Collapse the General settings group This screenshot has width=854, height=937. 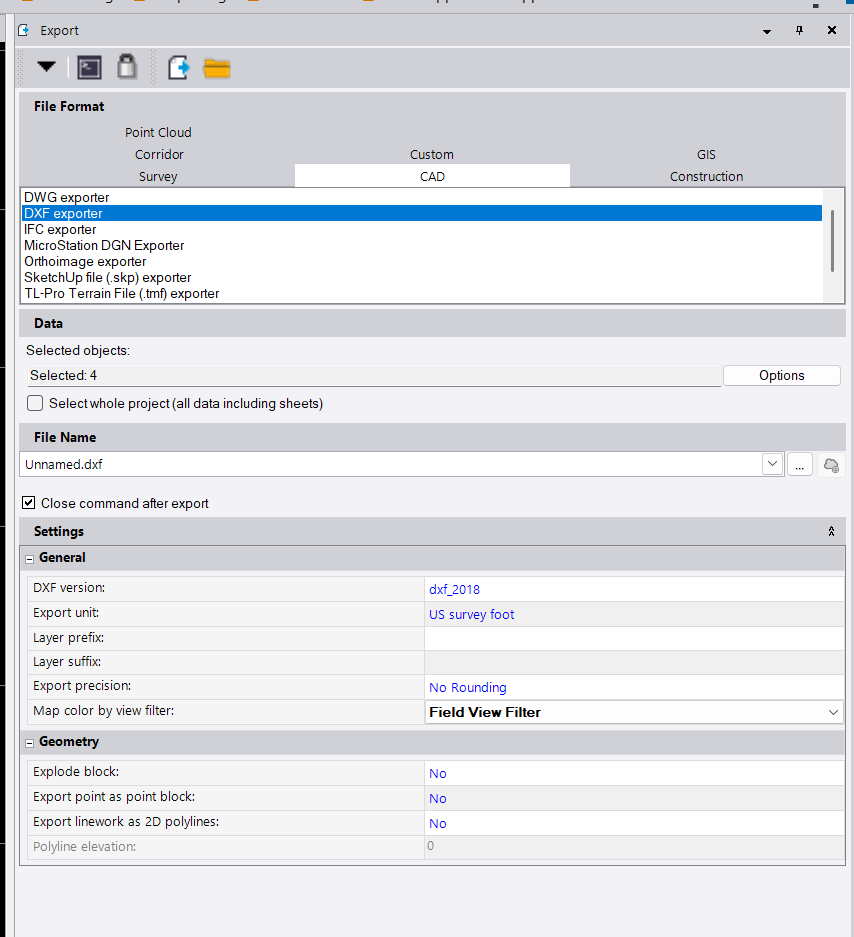[x=29, y=558]
